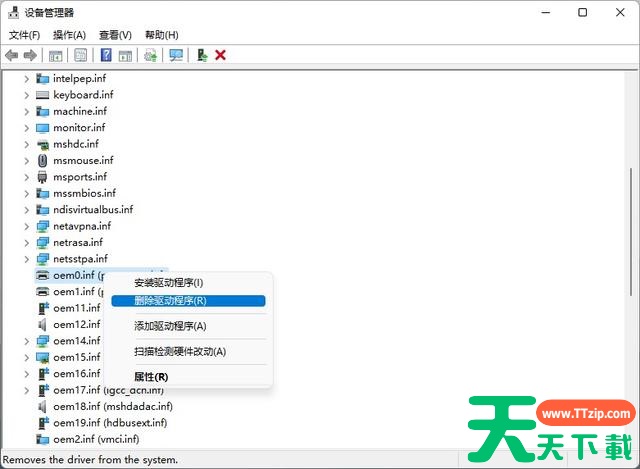Click the network icon beside netavpna.inf
The width and height of the screenshot is (640, 469).
(x=42, y=226)
